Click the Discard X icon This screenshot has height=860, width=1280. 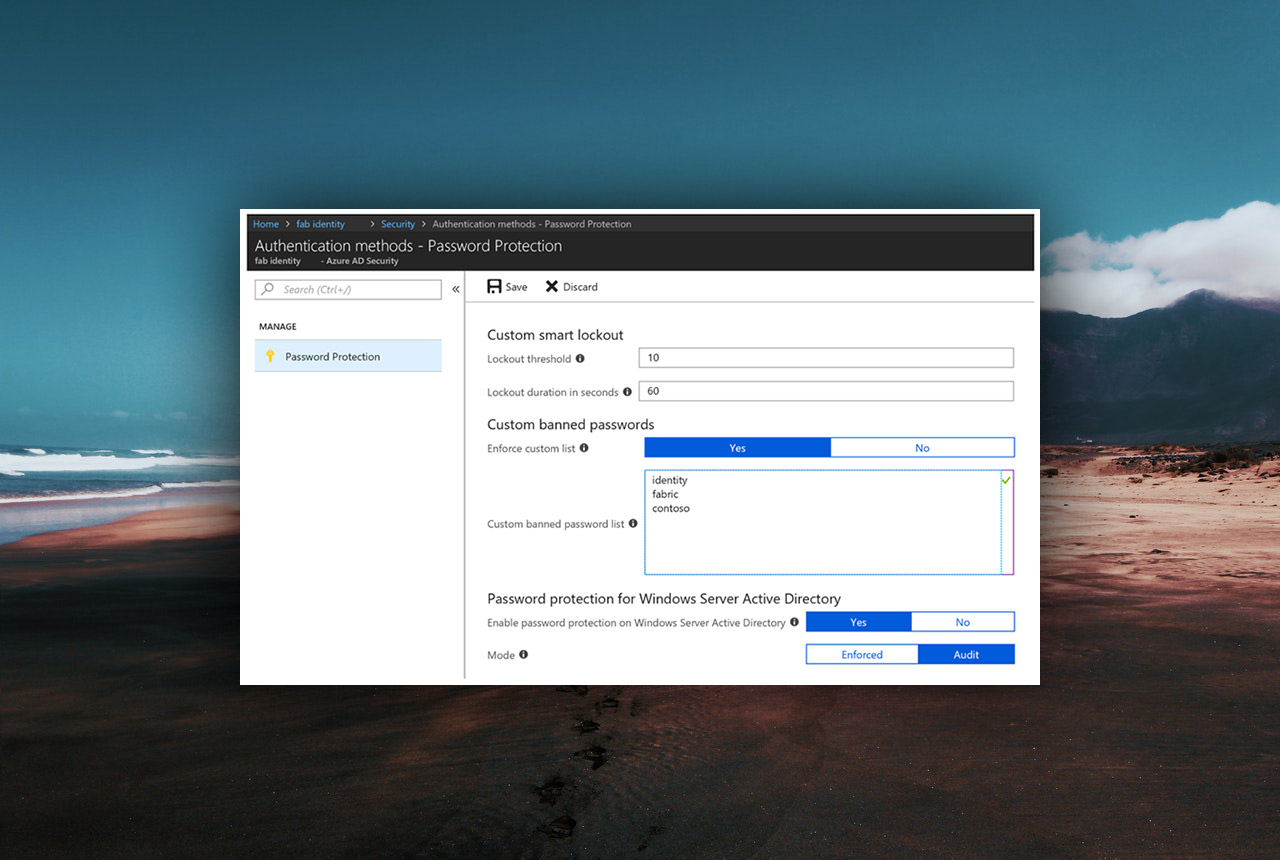(551, 286)
